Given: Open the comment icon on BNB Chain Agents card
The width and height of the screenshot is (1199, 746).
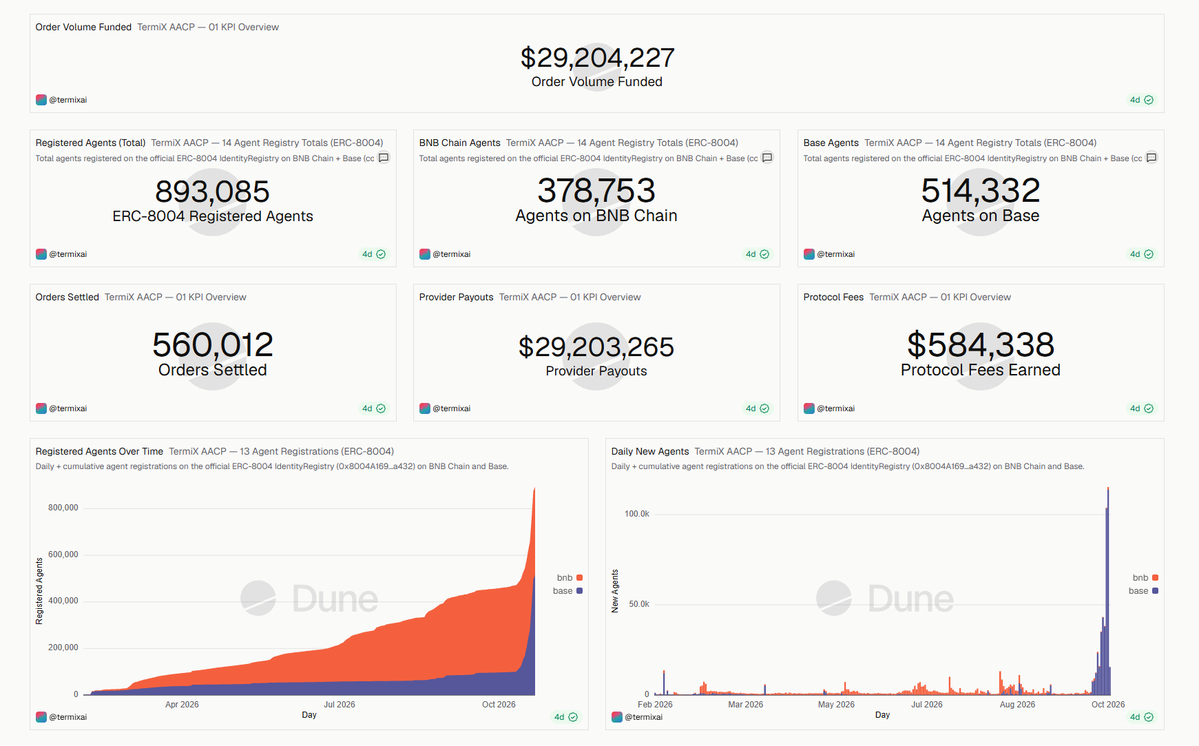Looking at the screenshot, I should pyautogui.click(x=767, y=158).
